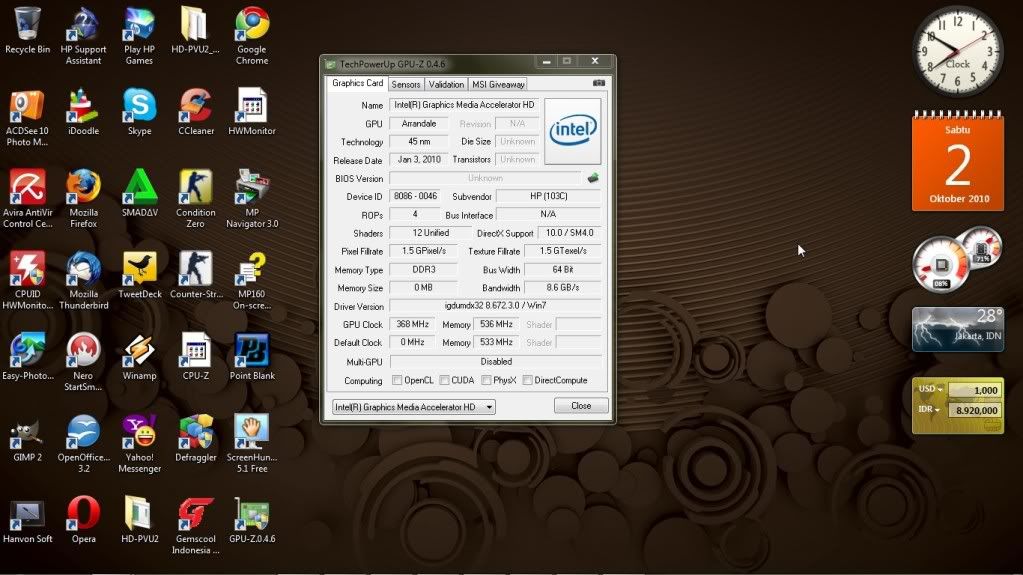Launch CCleaner desktop icon
Viewport: 1023px width, 575px height.
196,112
